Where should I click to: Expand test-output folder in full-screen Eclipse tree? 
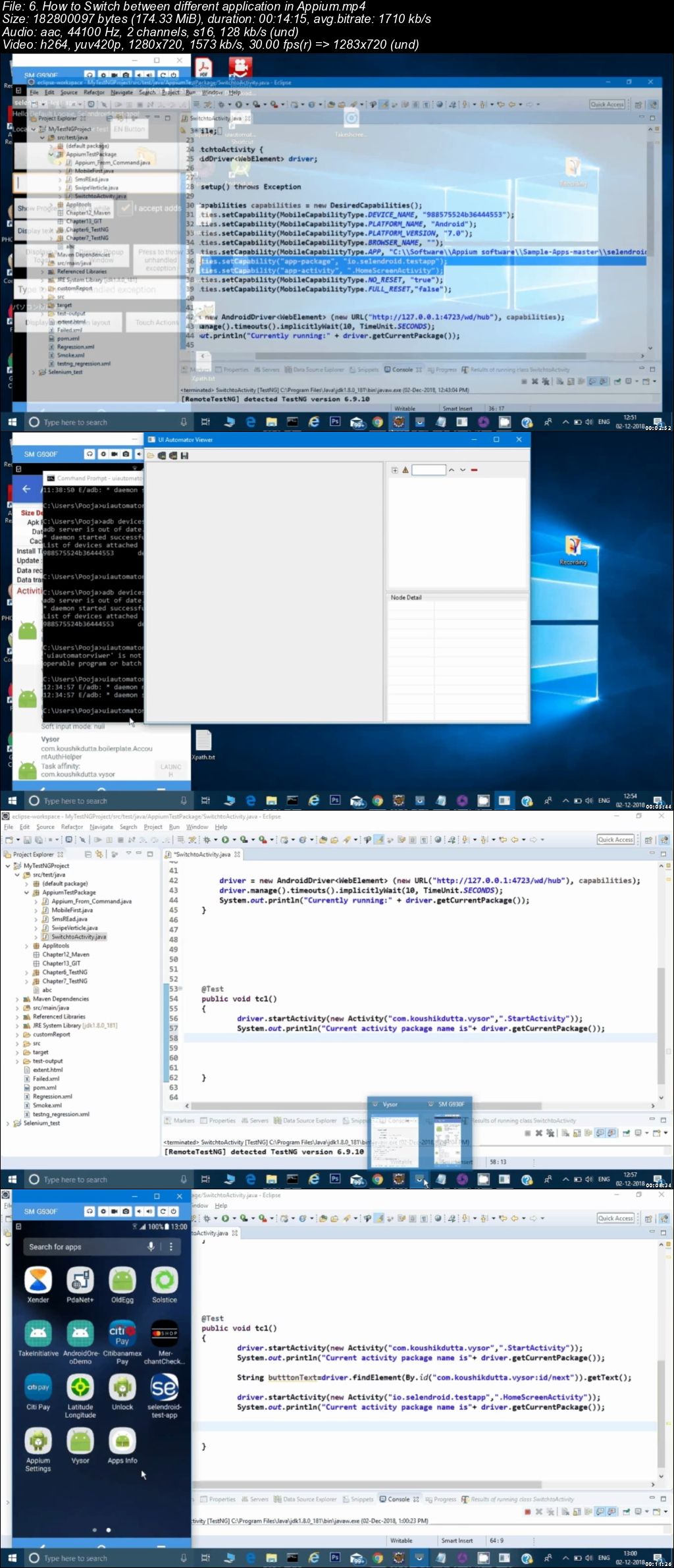pyautogui.click(x=17, y=1061)
